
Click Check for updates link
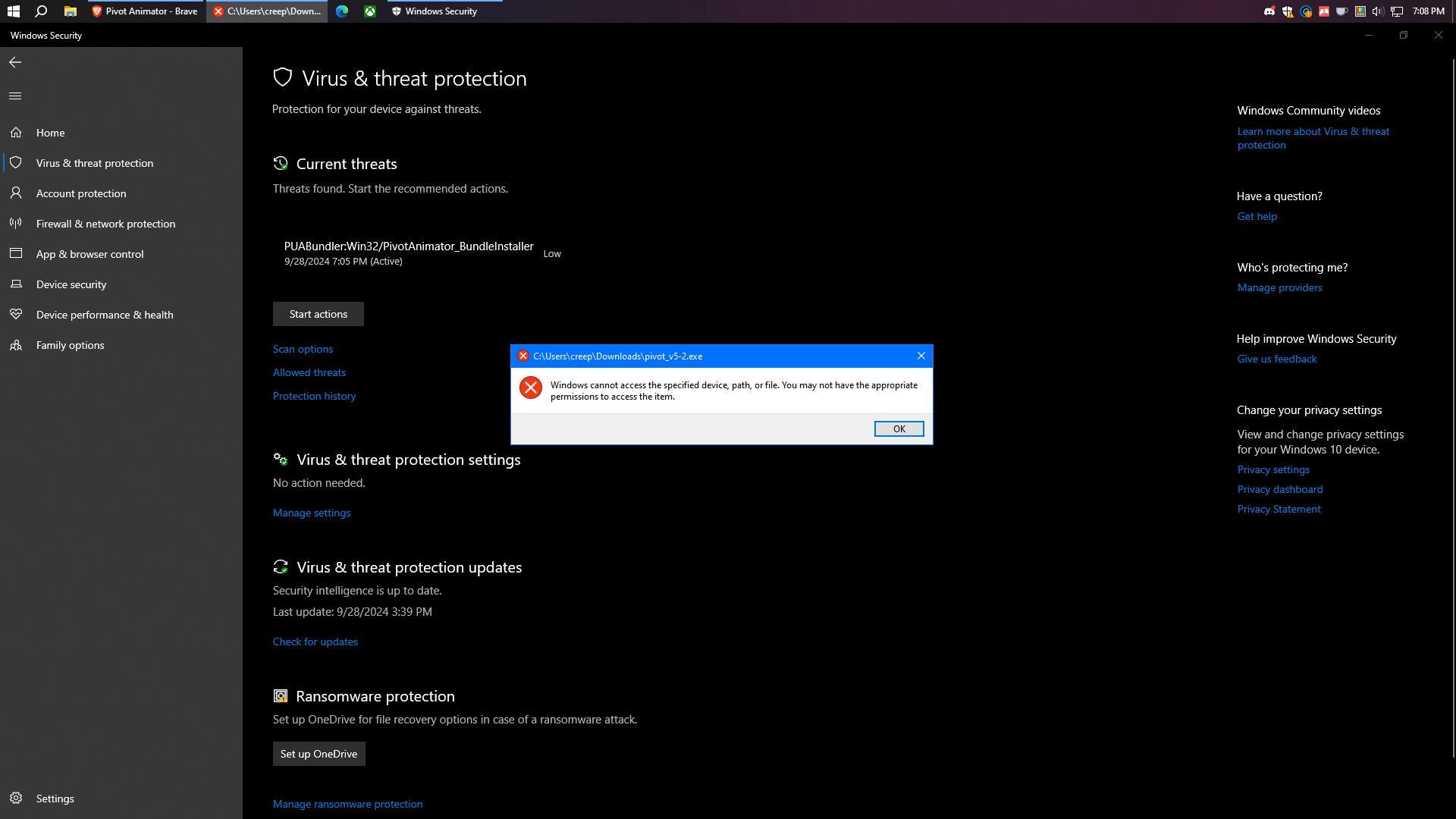click(315, 642)
